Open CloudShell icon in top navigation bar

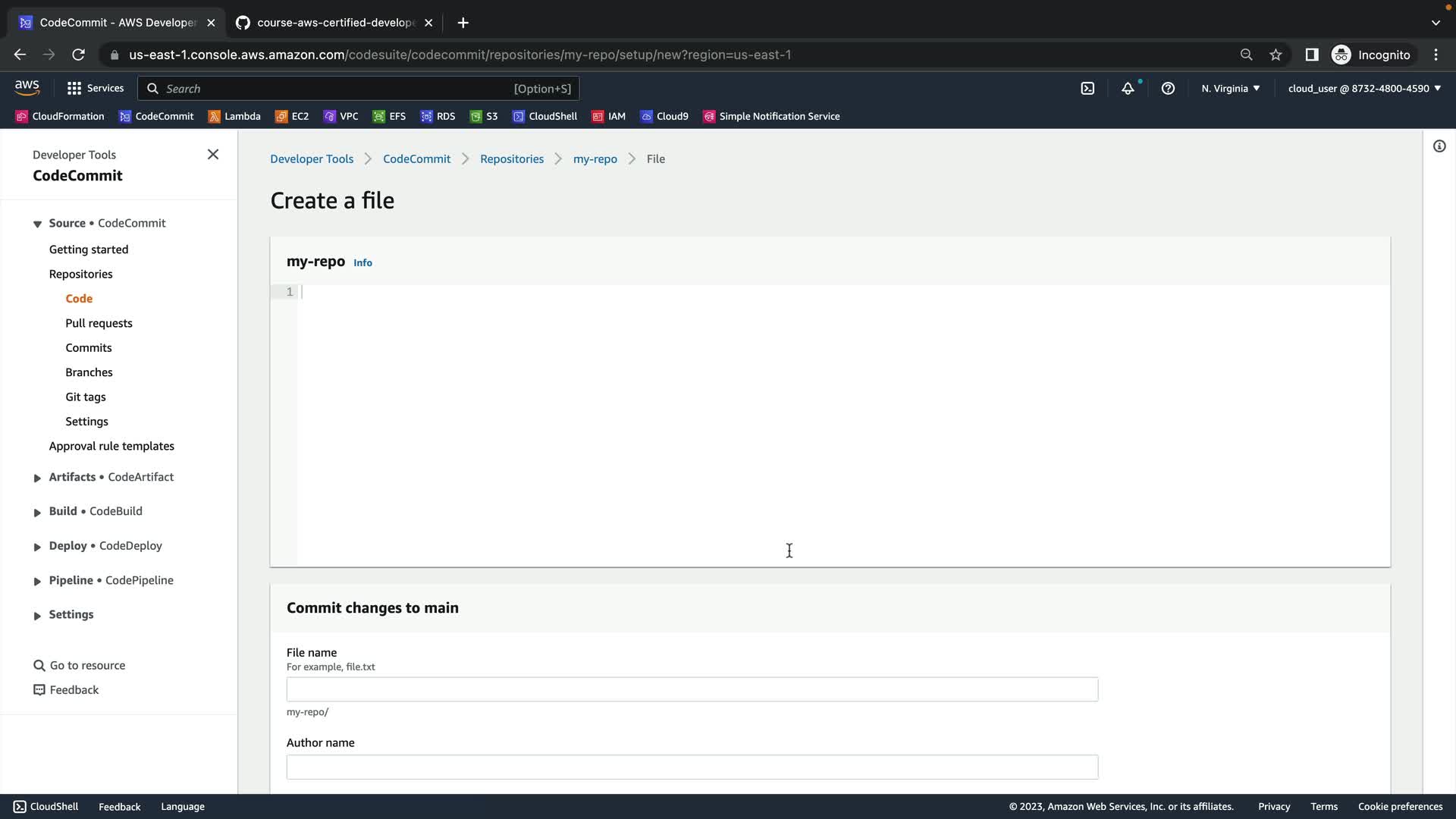point(1087,89)
